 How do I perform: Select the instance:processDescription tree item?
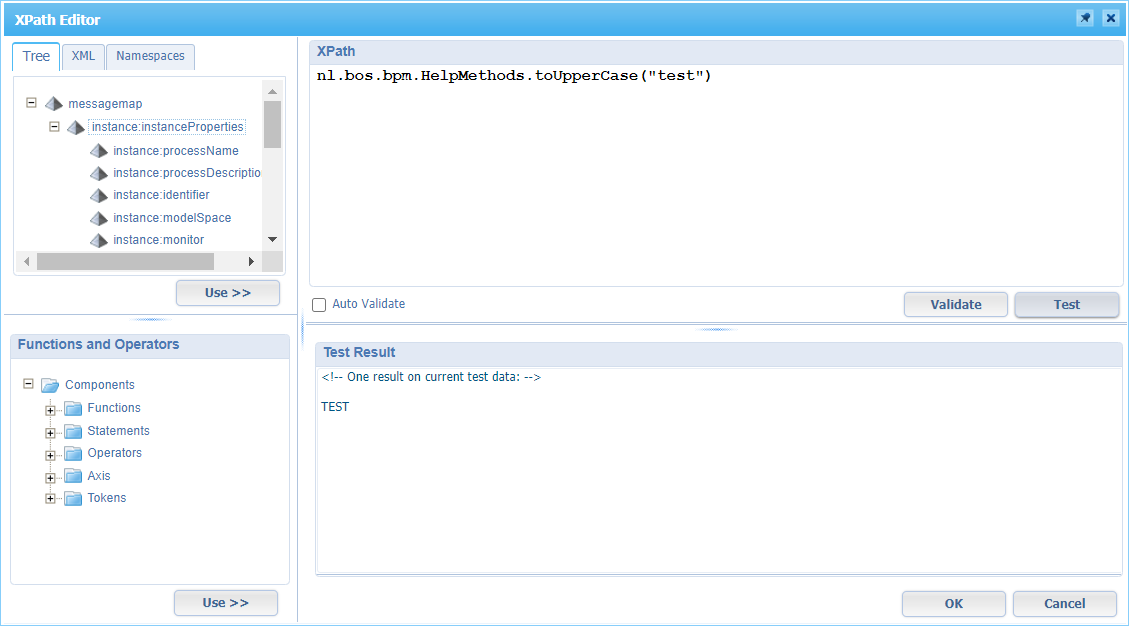[186, 172]
